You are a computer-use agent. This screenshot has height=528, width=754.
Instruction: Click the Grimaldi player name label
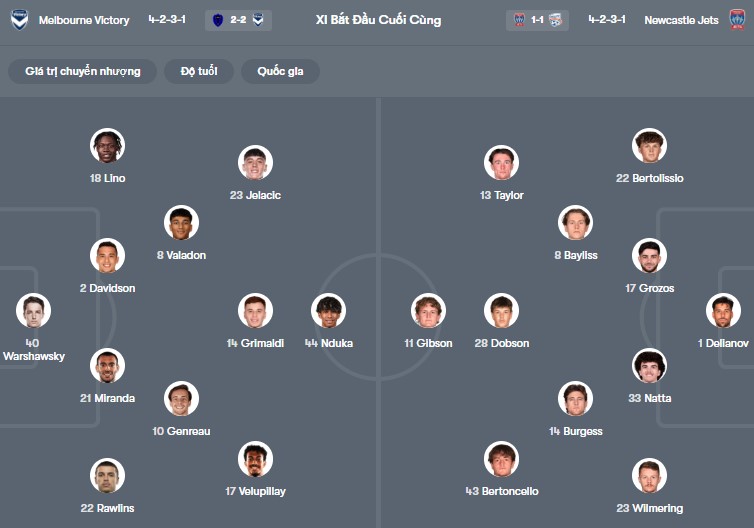[x=255, y=343]
